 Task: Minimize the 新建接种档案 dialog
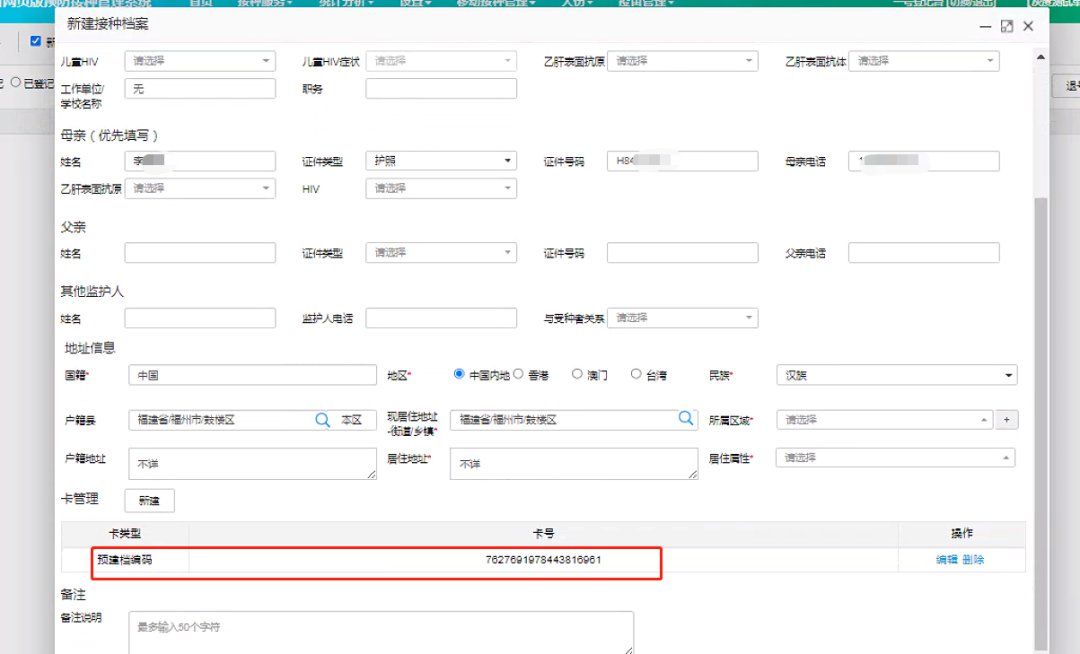(x=983, y=26)
